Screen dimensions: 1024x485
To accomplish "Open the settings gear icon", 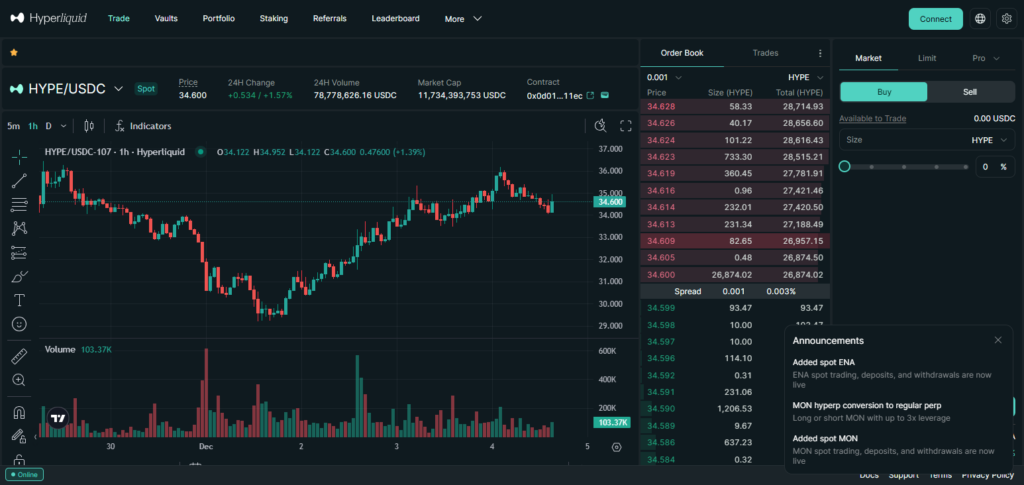I will (x=1006, y=18).
